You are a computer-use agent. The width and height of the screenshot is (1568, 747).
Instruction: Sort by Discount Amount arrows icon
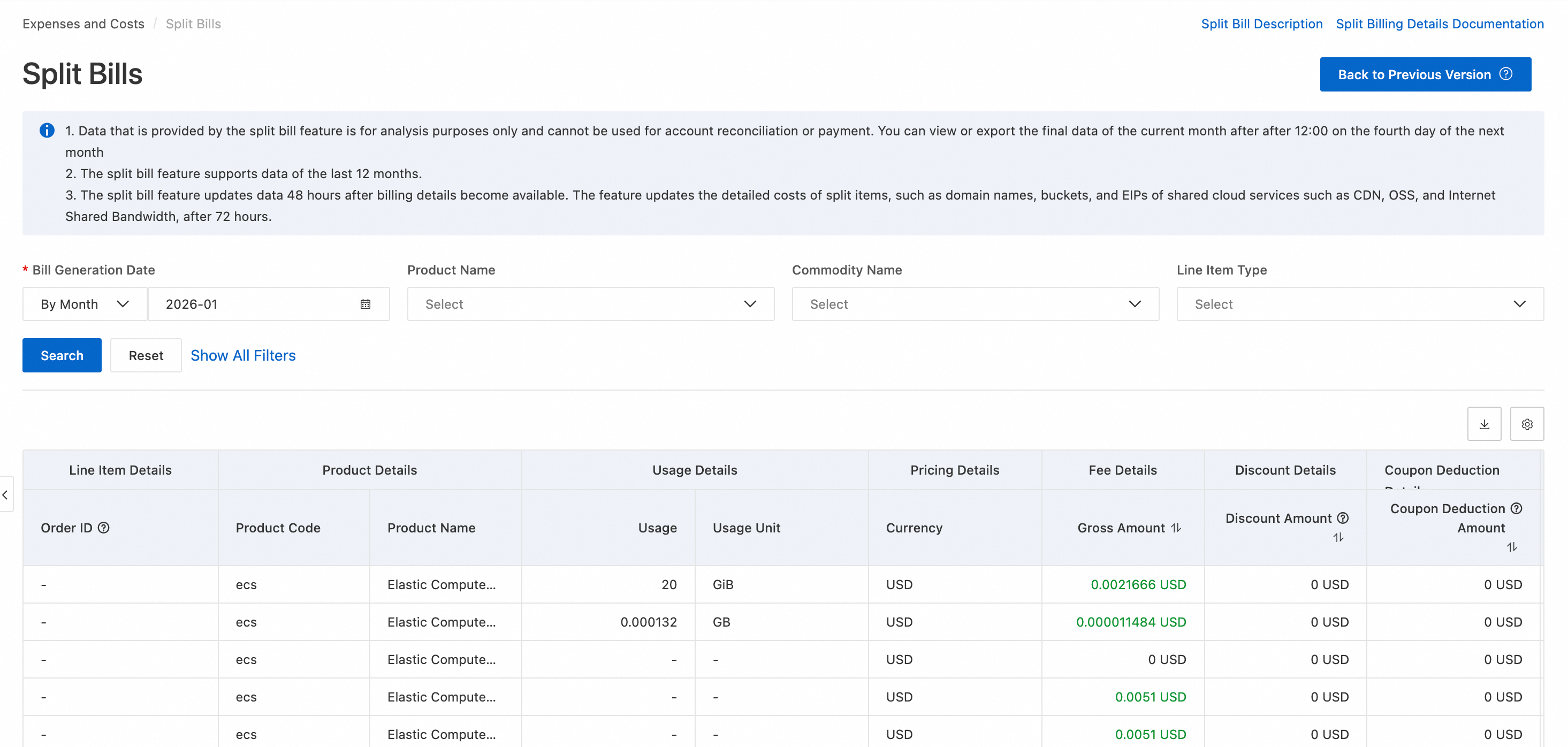[x=1337, y=537]
